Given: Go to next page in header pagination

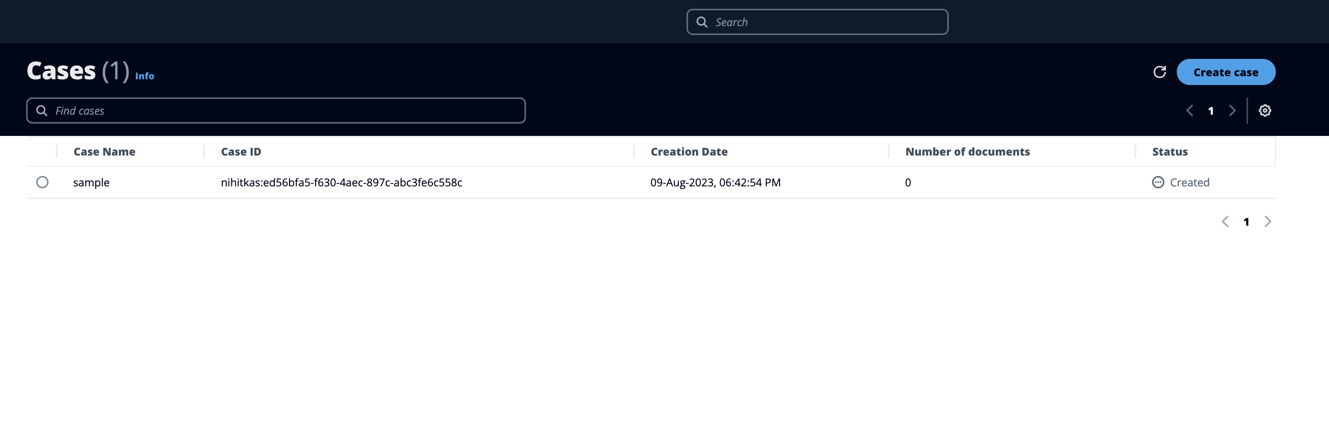Looking at the screenshot, I should tap(1232, 111).
